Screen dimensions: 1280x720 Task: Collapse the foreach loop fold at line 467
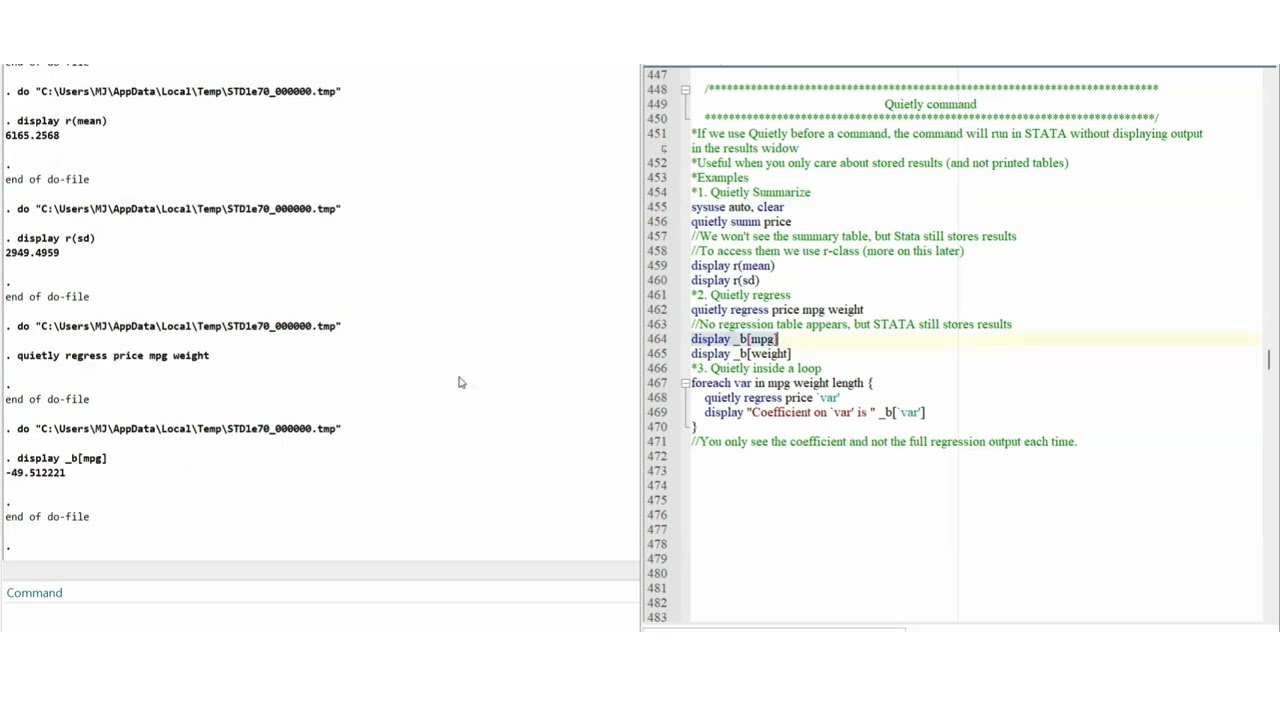685,383
